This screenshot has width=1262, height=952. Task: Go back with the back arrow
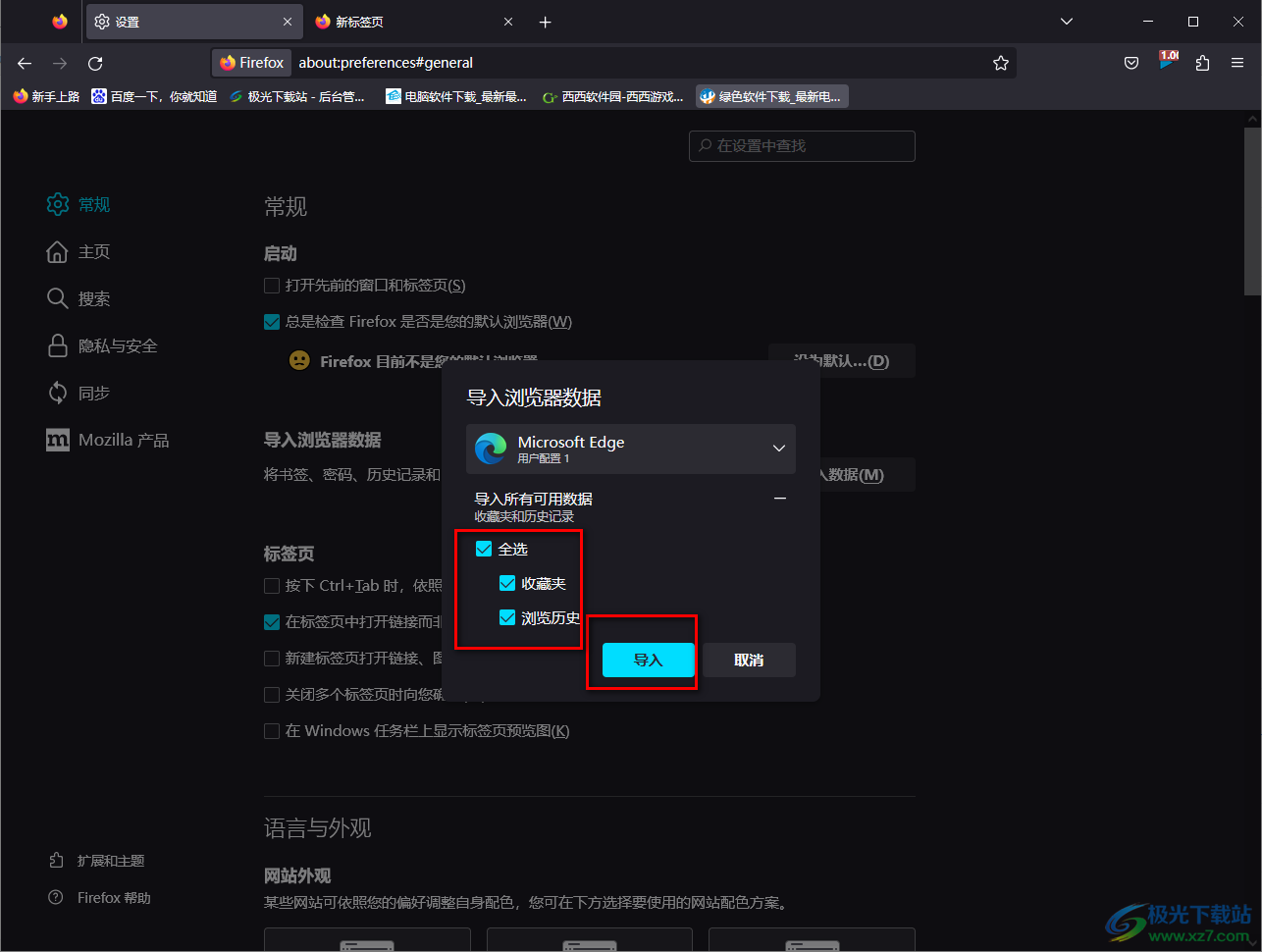click(25, 63)
